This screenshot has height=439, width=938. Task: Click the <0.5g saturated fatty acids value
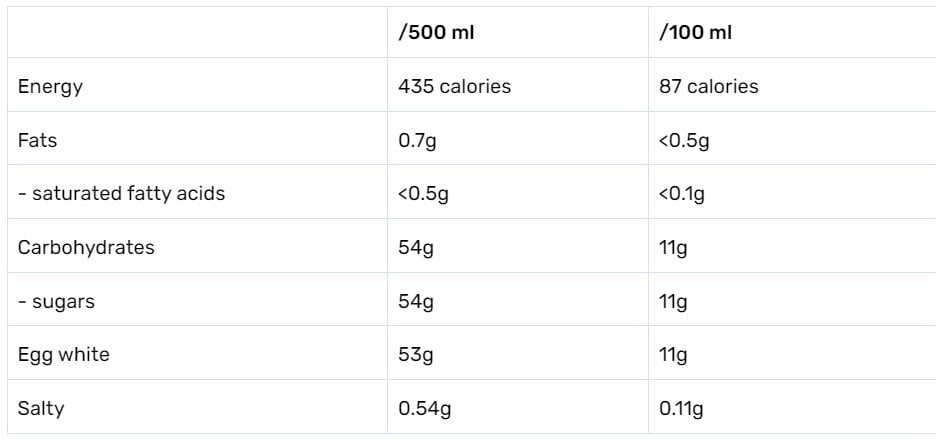tap(423, 194)
